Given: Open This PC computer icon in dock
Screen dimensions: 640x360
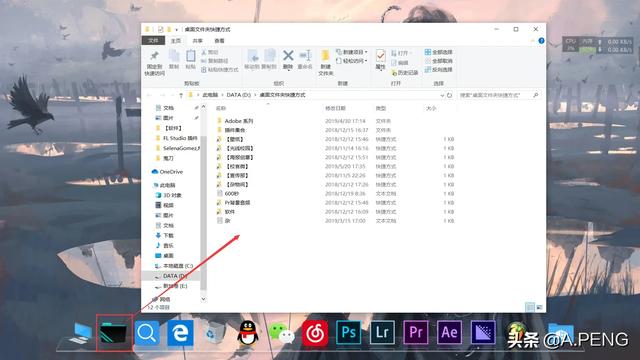Looking at the screenshot, I should click(81, 333).
